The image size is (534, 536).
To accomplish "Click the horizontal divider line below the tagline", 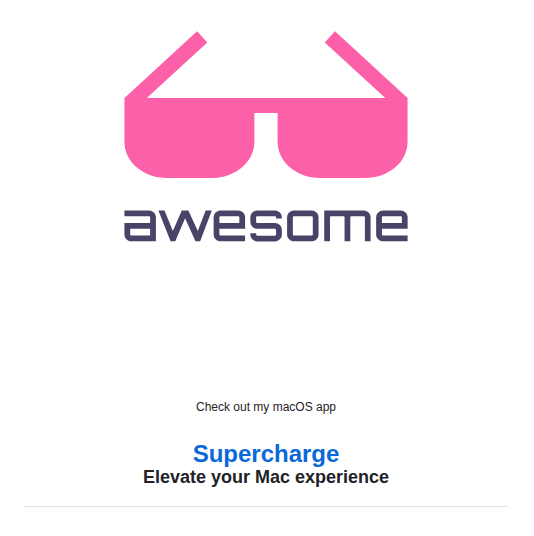I will point(266,506).
